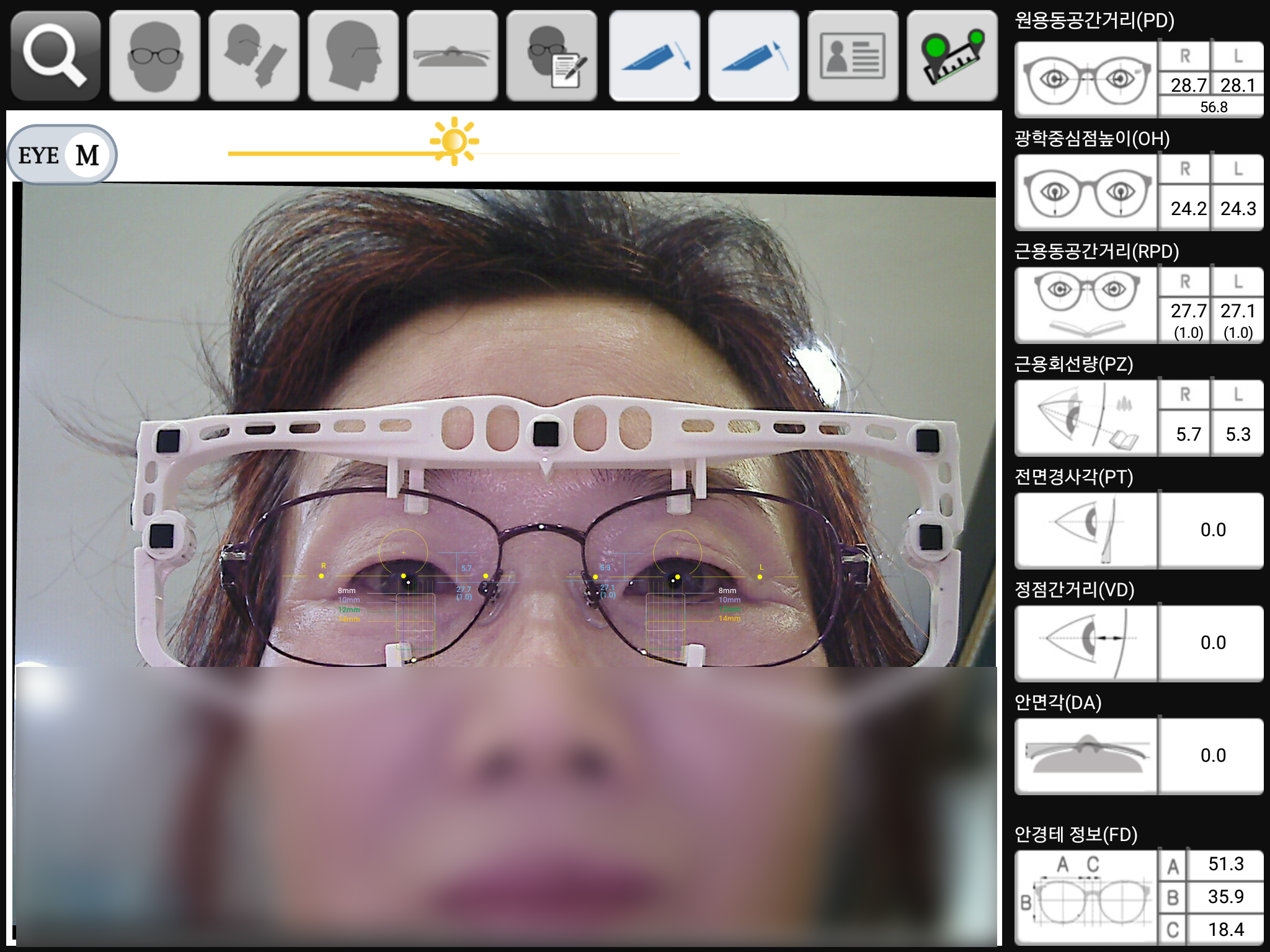This screenshot has height=952, width=1270.
Task: Select right OH value 24.2
Action: tap(1188, 208)
